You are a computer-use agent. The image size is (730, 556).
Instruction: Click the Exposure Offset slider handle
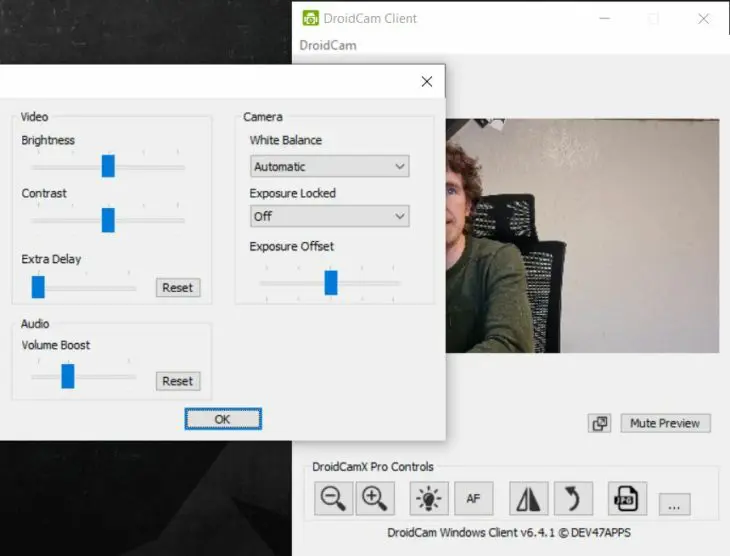pos(331,283)
